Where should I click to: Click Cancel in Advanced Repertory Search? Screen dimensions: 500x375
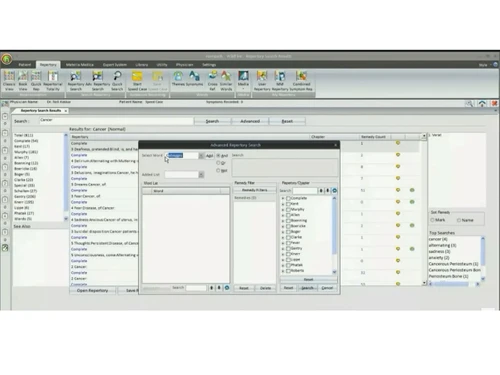(327, 288)
